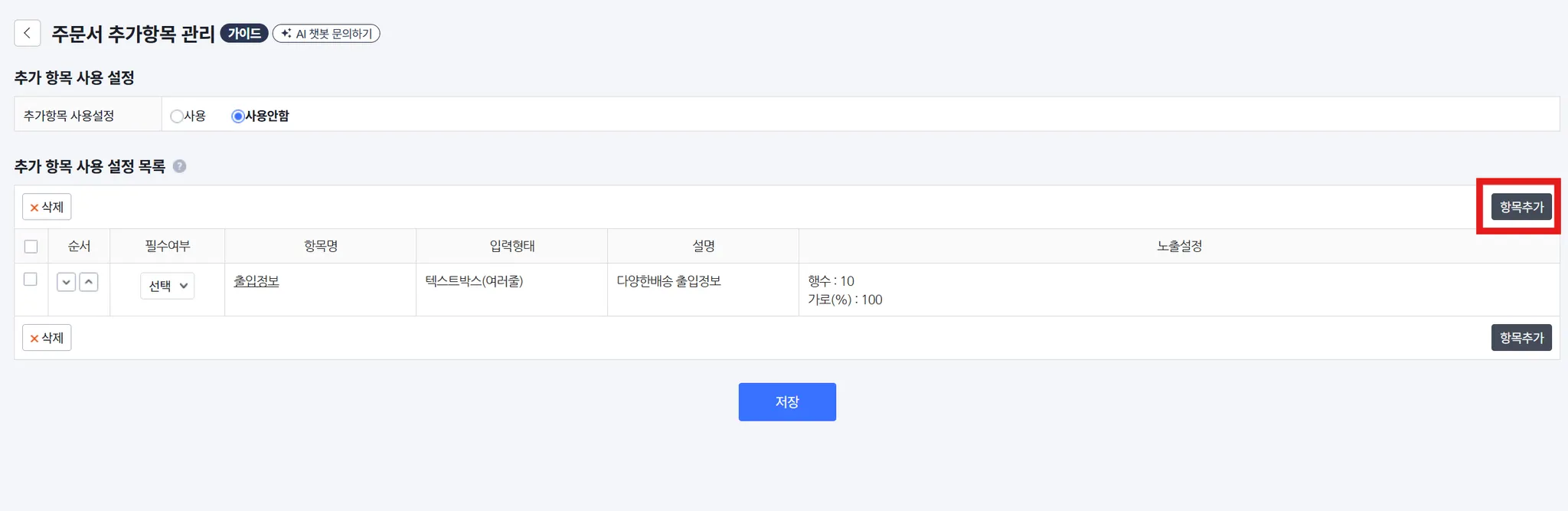
Task: Click the 노출설정 column header
Action: click(x=1179, y=246)
